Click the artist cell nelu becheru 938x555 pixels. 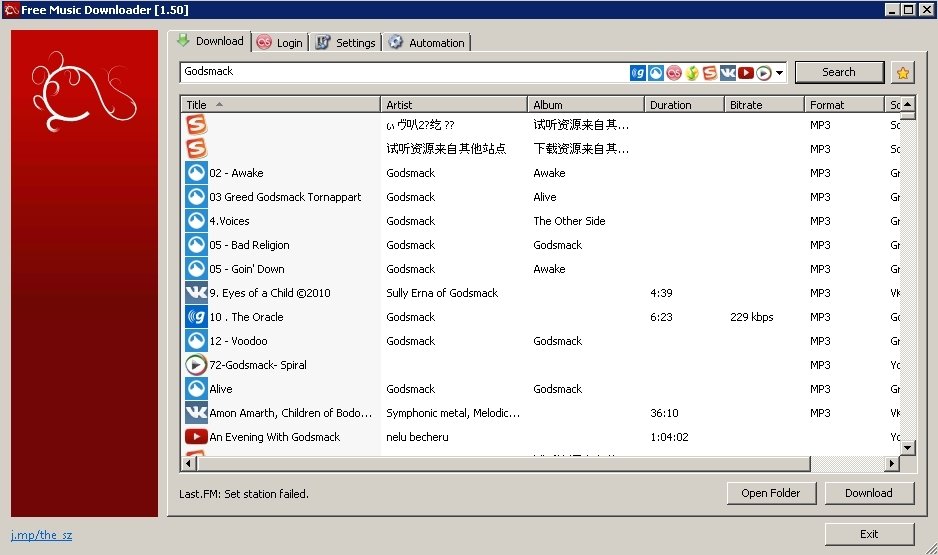(418, 437)
